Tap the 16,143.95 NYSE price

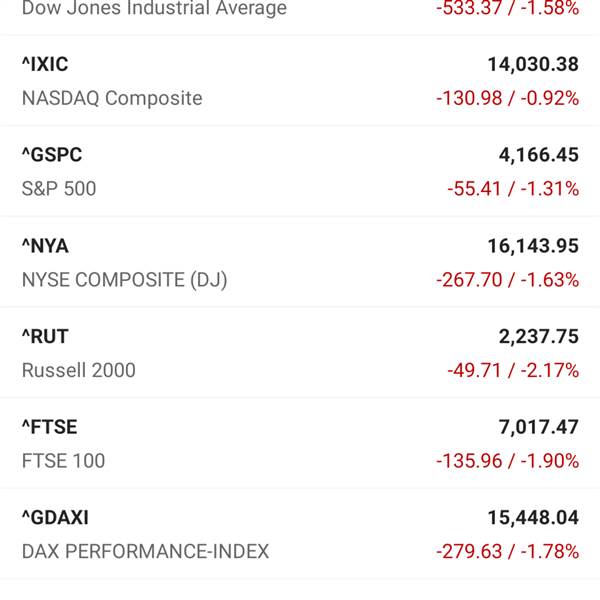pos(533,246)
